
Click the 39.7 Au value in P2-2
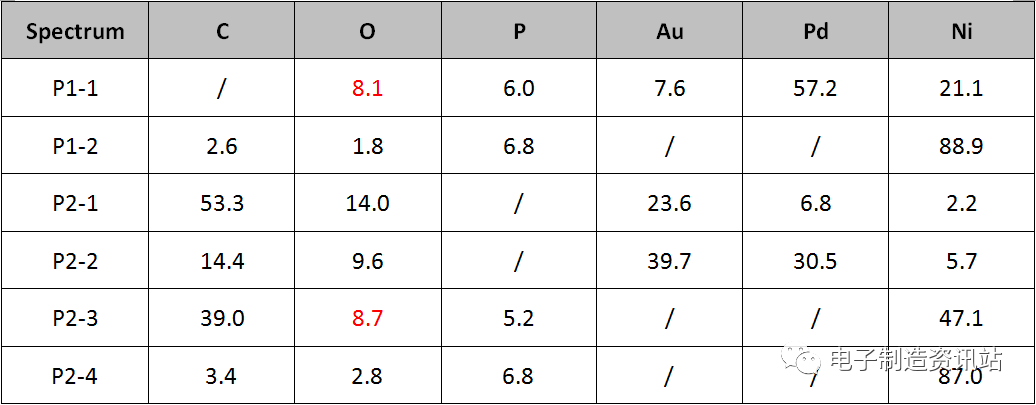pyautogui.click(x=670, y=261)
